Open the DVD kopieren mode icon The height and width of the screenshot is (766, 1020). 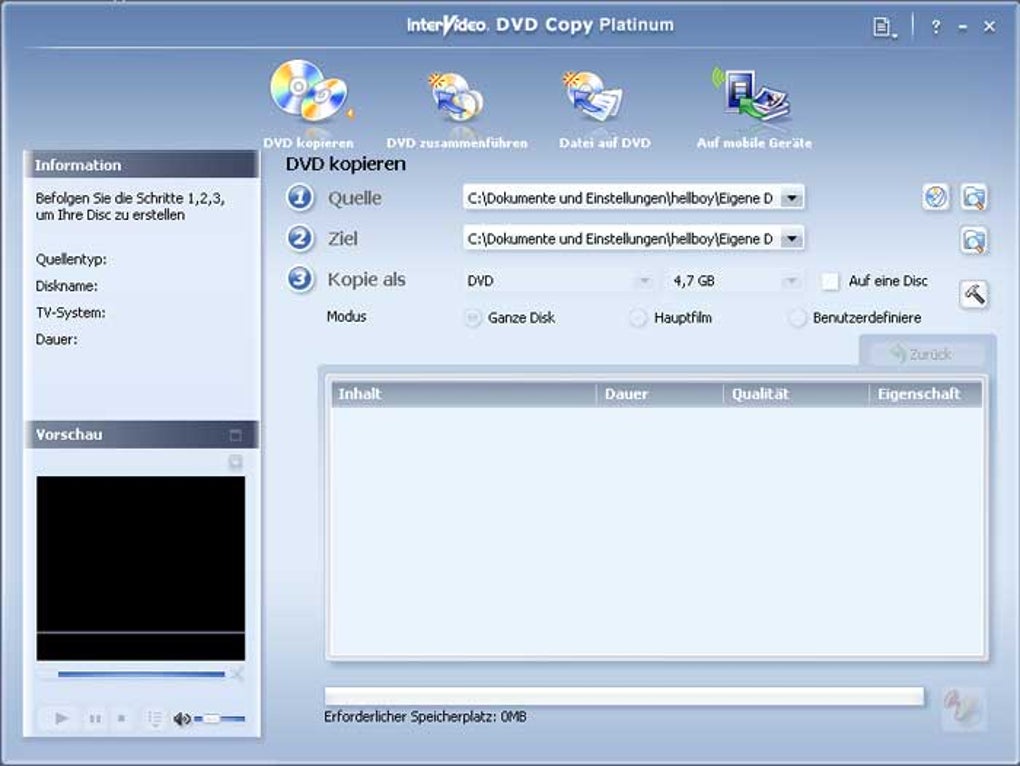[x=310, y=93]
